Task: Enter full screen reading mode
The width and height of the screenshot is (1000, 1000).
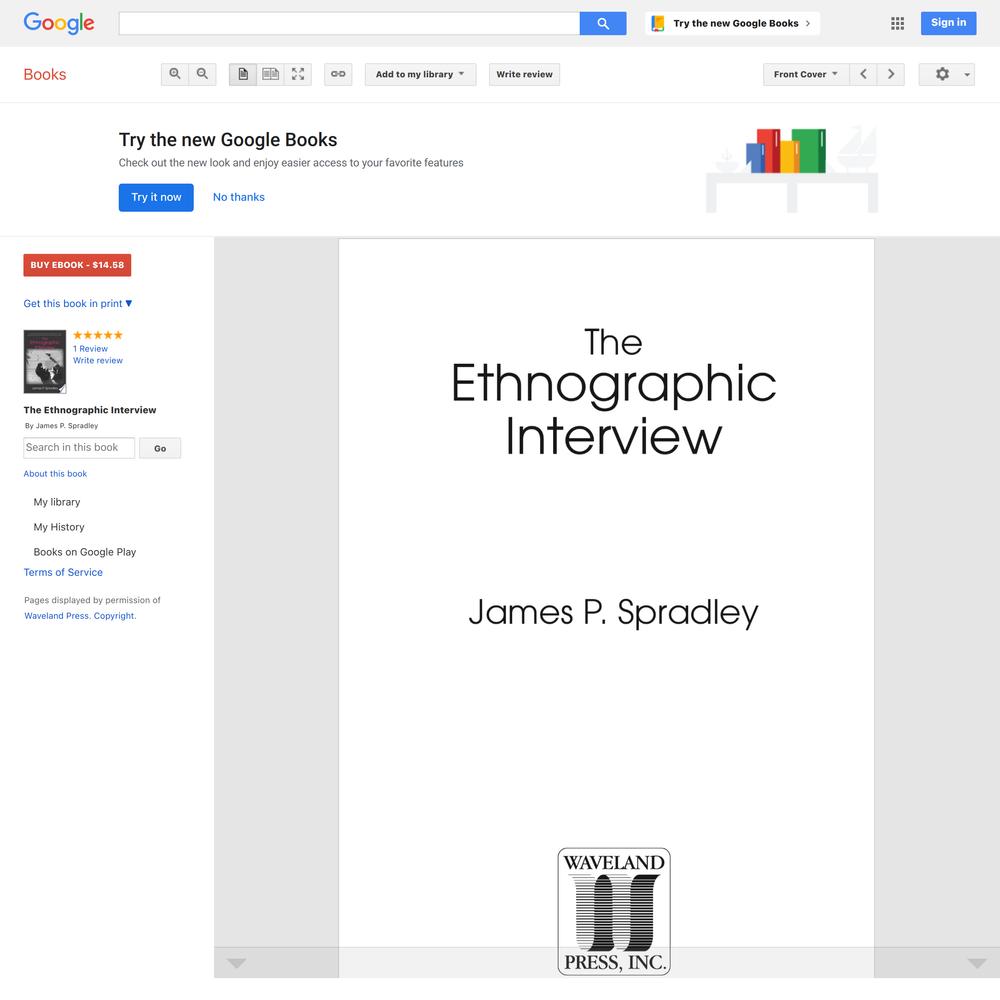Action: 298,74
